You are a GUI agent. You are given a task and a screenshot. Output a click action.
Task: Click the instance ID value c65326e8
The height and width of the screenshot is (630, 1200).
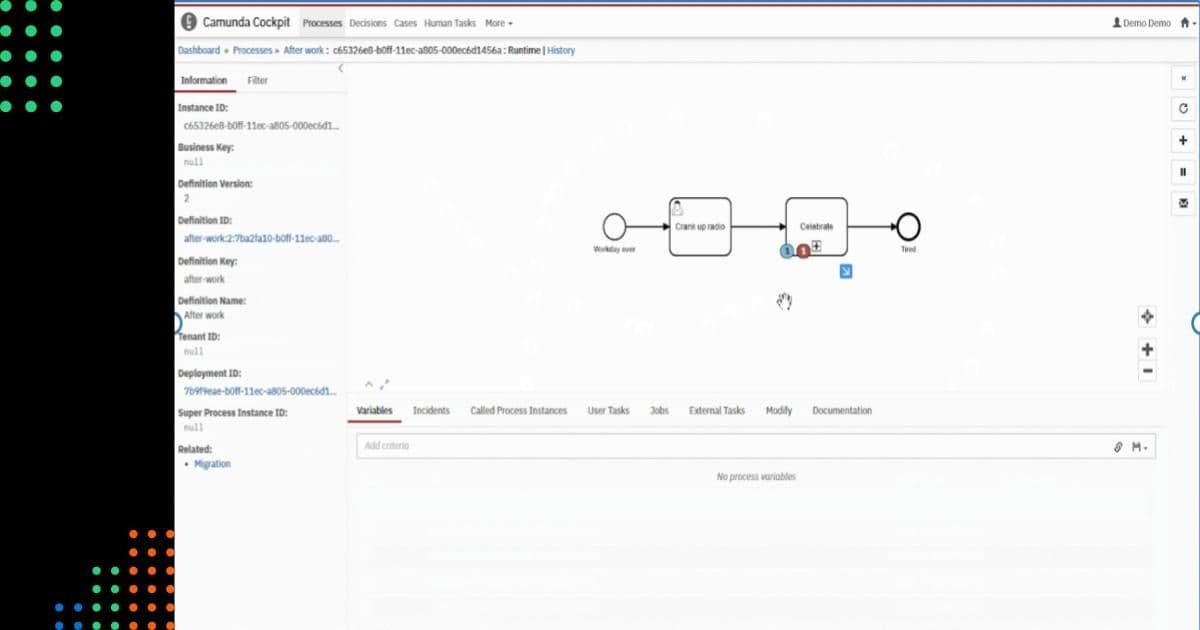click(261, 126)
